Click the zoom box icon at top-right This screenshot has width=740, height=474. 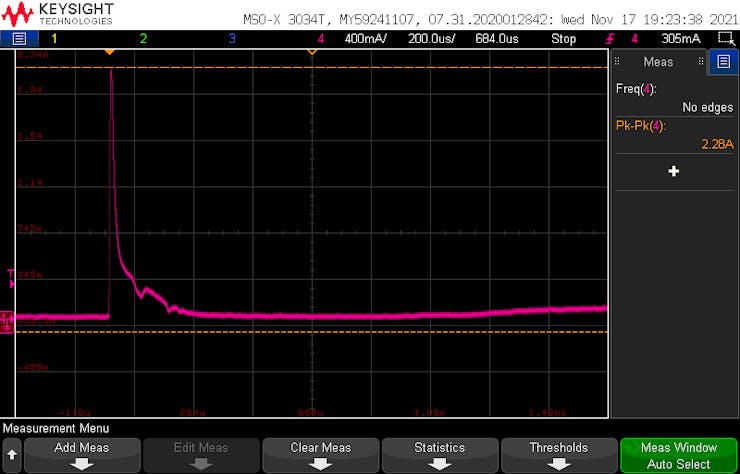tap(725, 39)
